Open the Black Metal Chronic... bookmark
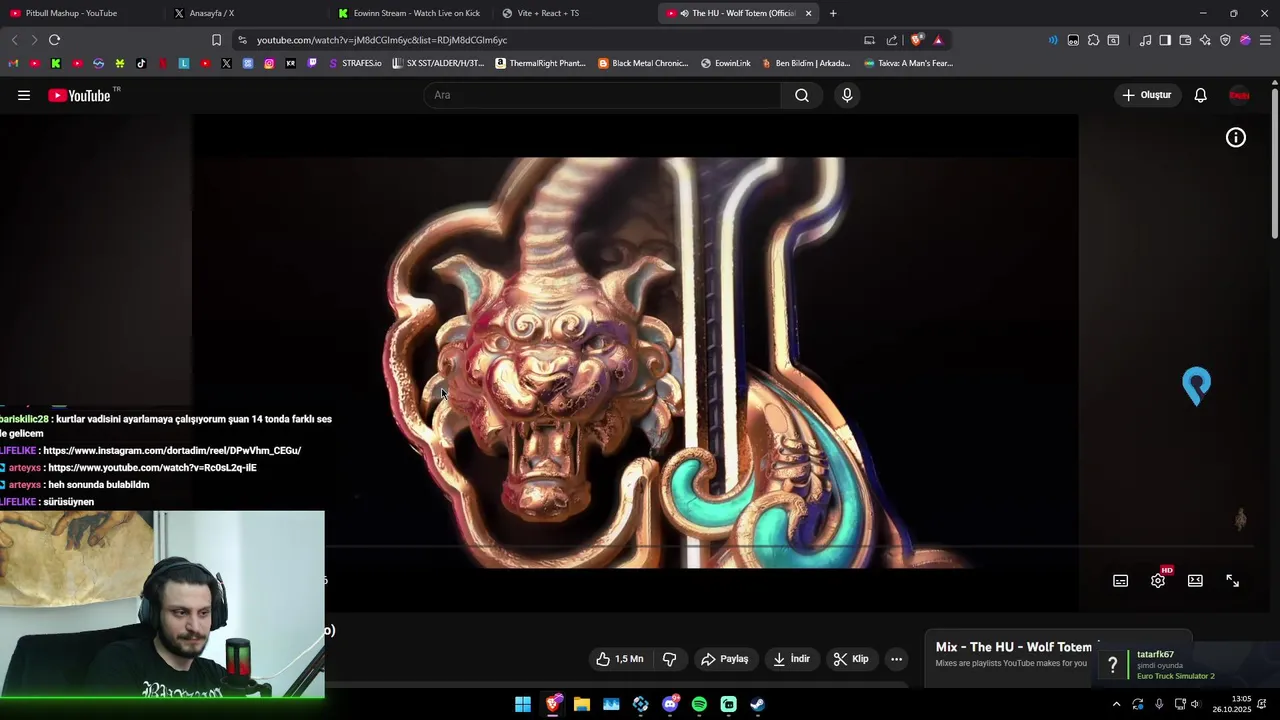Image resolution: width=1280 pixels, height=720 pixels. (x=643, y=63)
